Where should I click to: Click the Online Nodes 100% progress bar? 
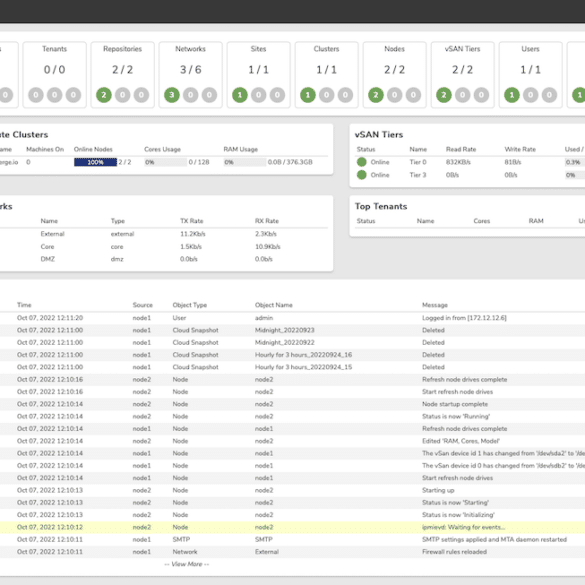pyautogui.click(x=96, y=162)
